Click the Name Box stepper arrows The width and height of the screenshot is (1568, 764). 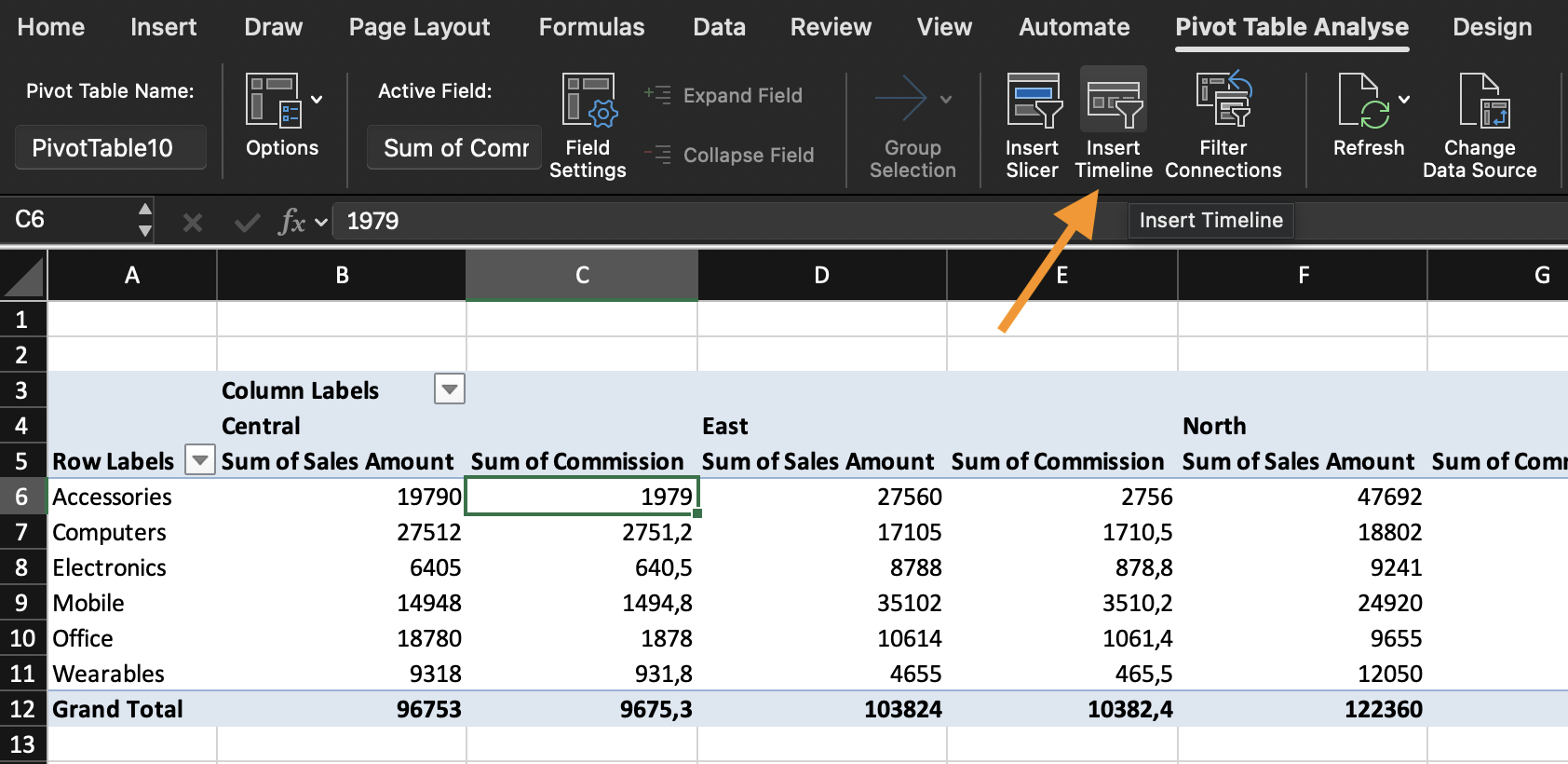(x=144, y=220)
